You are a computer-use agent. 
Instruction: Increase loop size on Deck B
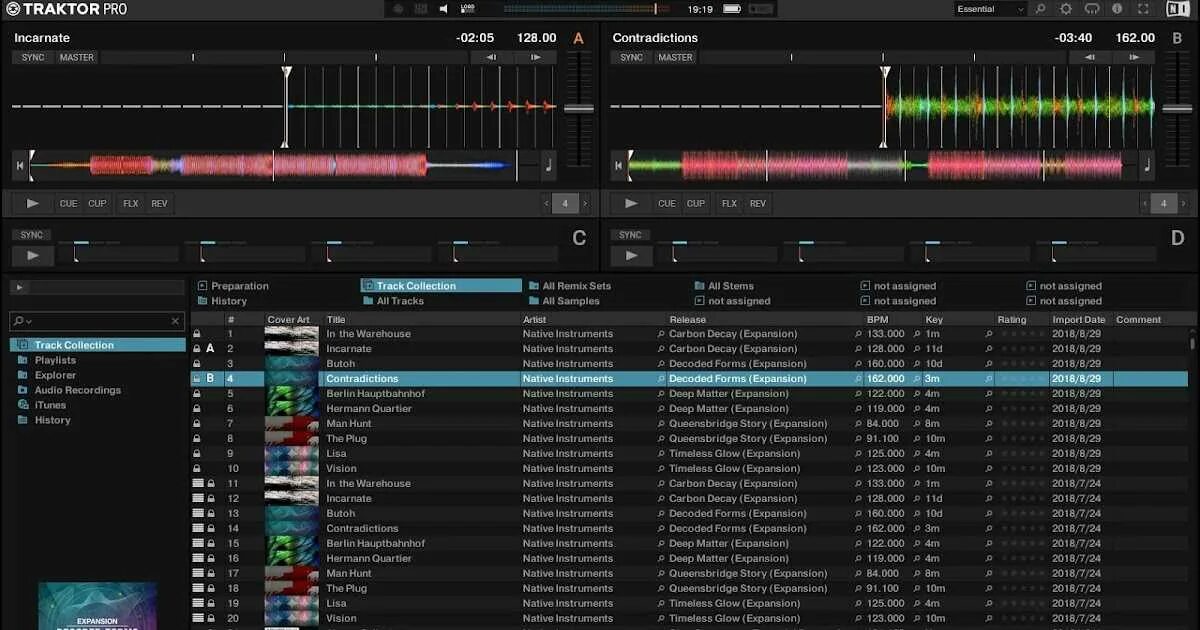coord(1183,203)
